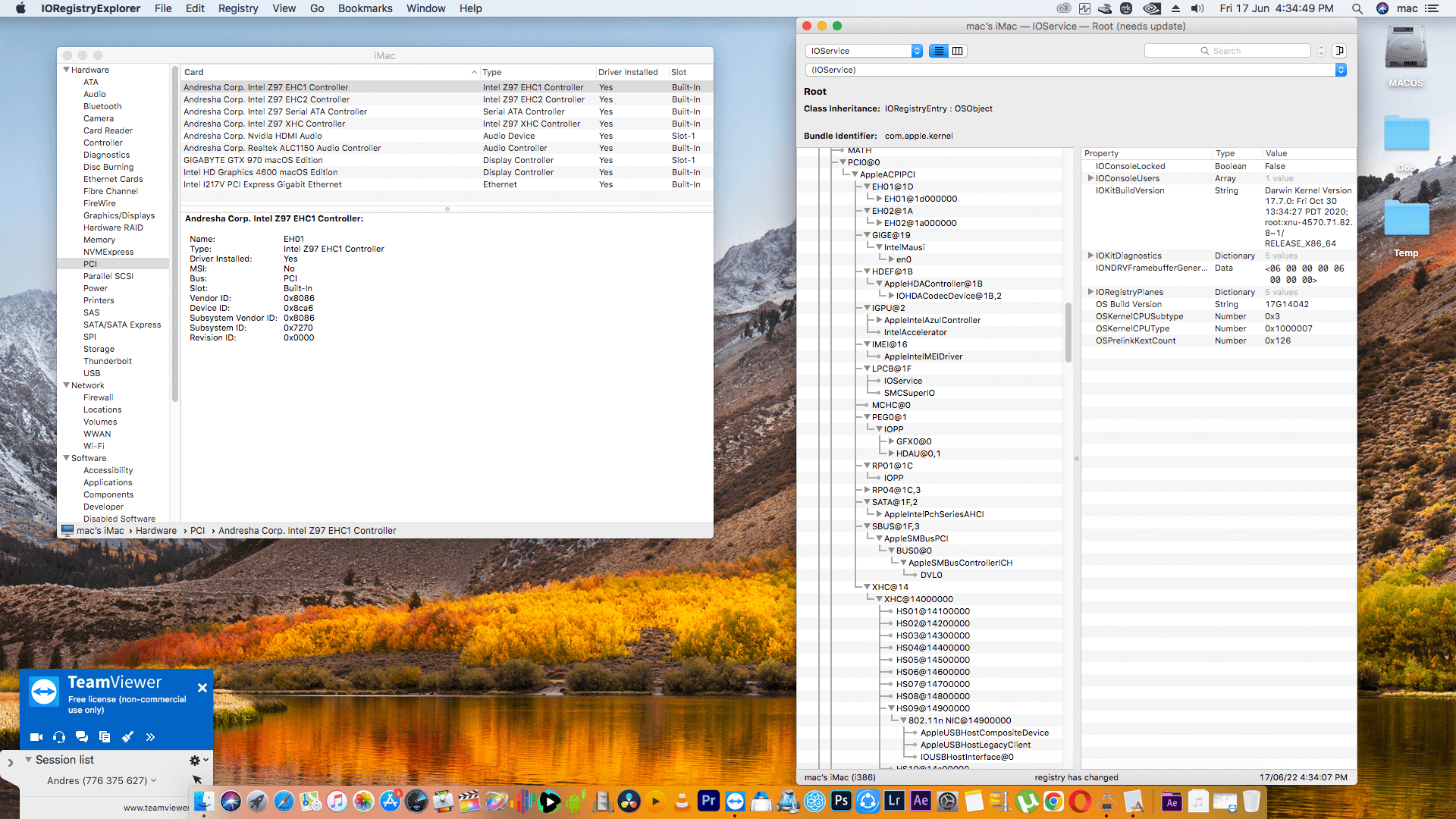Start a video call in TeamViewer
This screenshot has width=1456, height=819.
pos(35,736)
